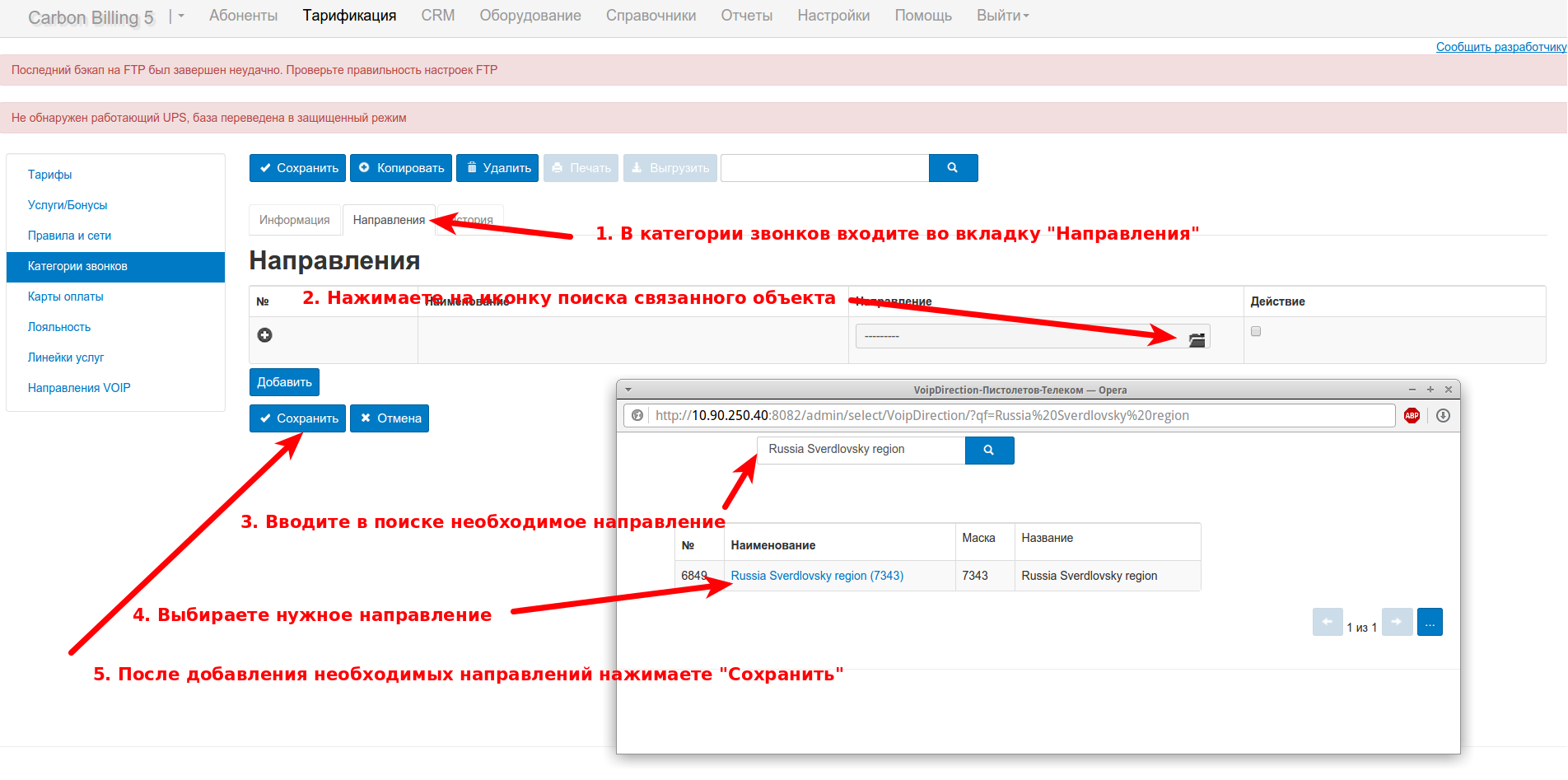Click the Сообщить разработчику link
This screenshot has height=780, width=1568.
[1500, 47]
